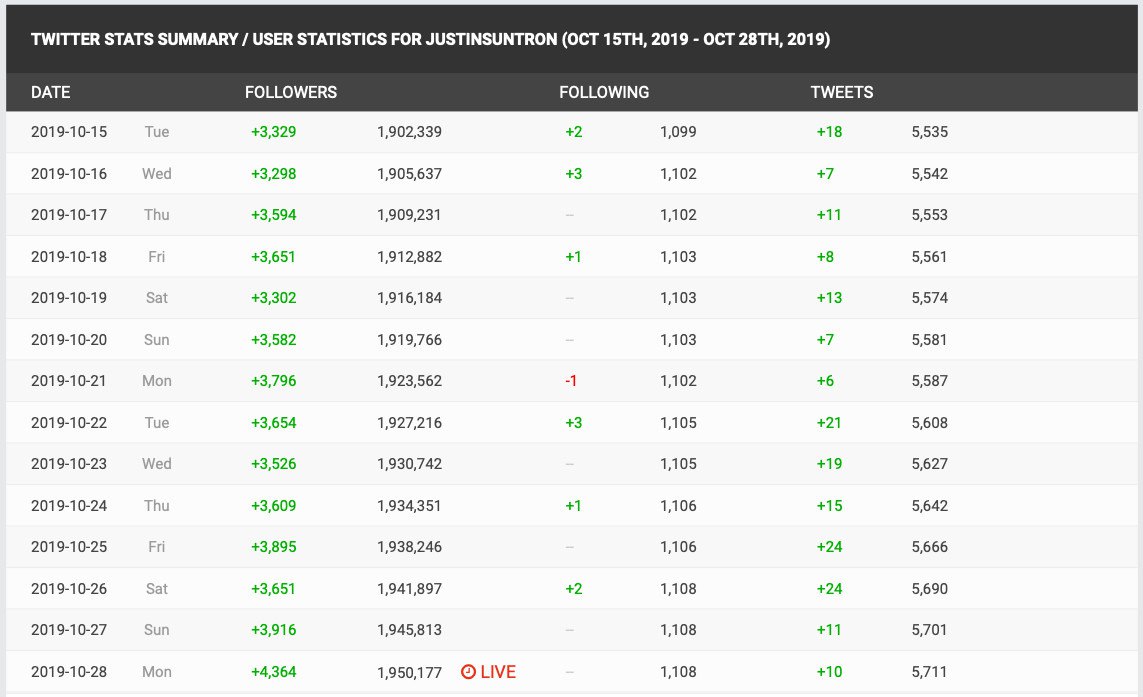Select the date 2019-10-15

pyautogui.click(x=69, y=132)
